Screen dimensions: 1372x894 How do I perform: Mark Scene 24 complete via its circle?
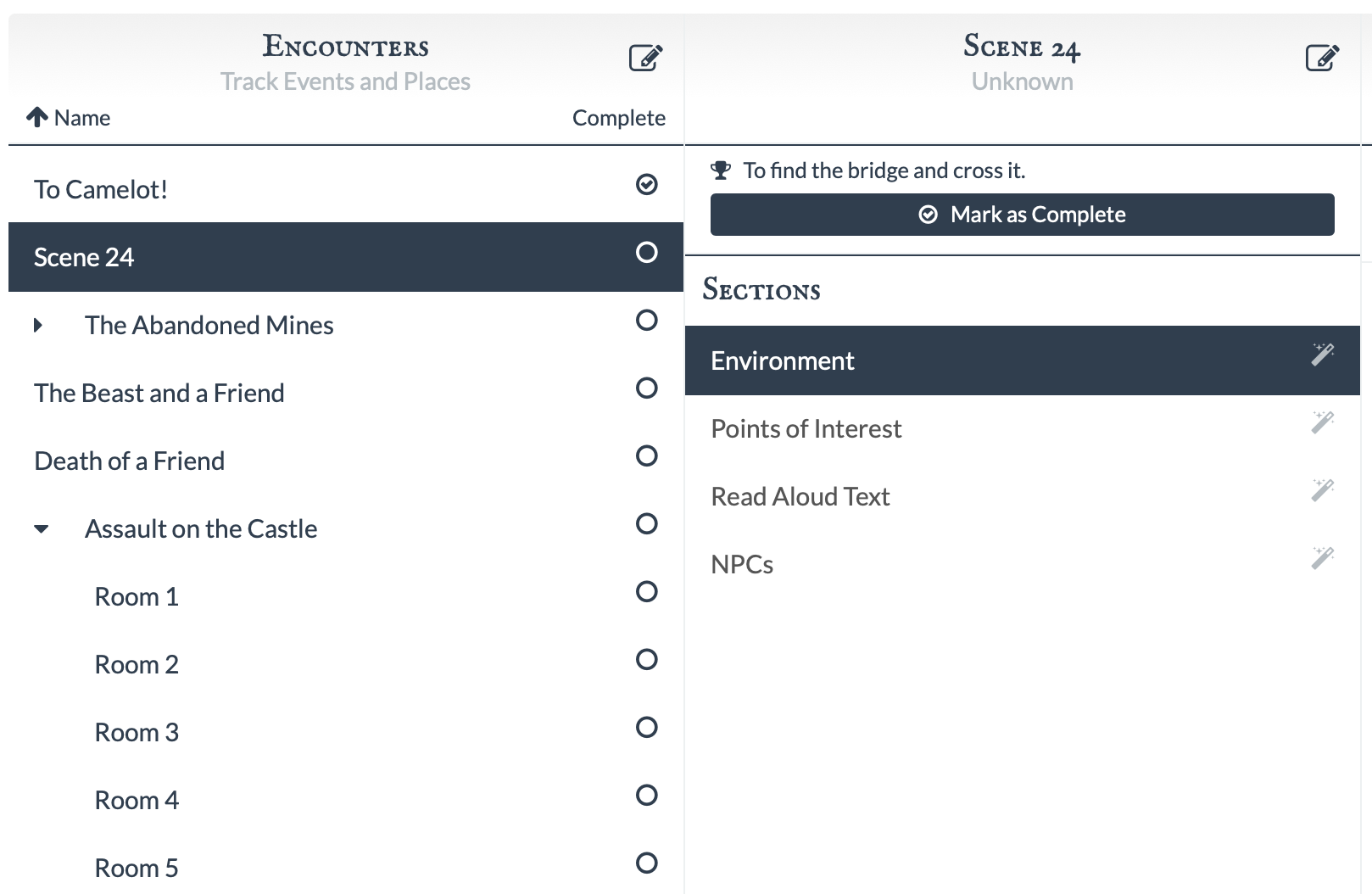click(x=647, y=252)
